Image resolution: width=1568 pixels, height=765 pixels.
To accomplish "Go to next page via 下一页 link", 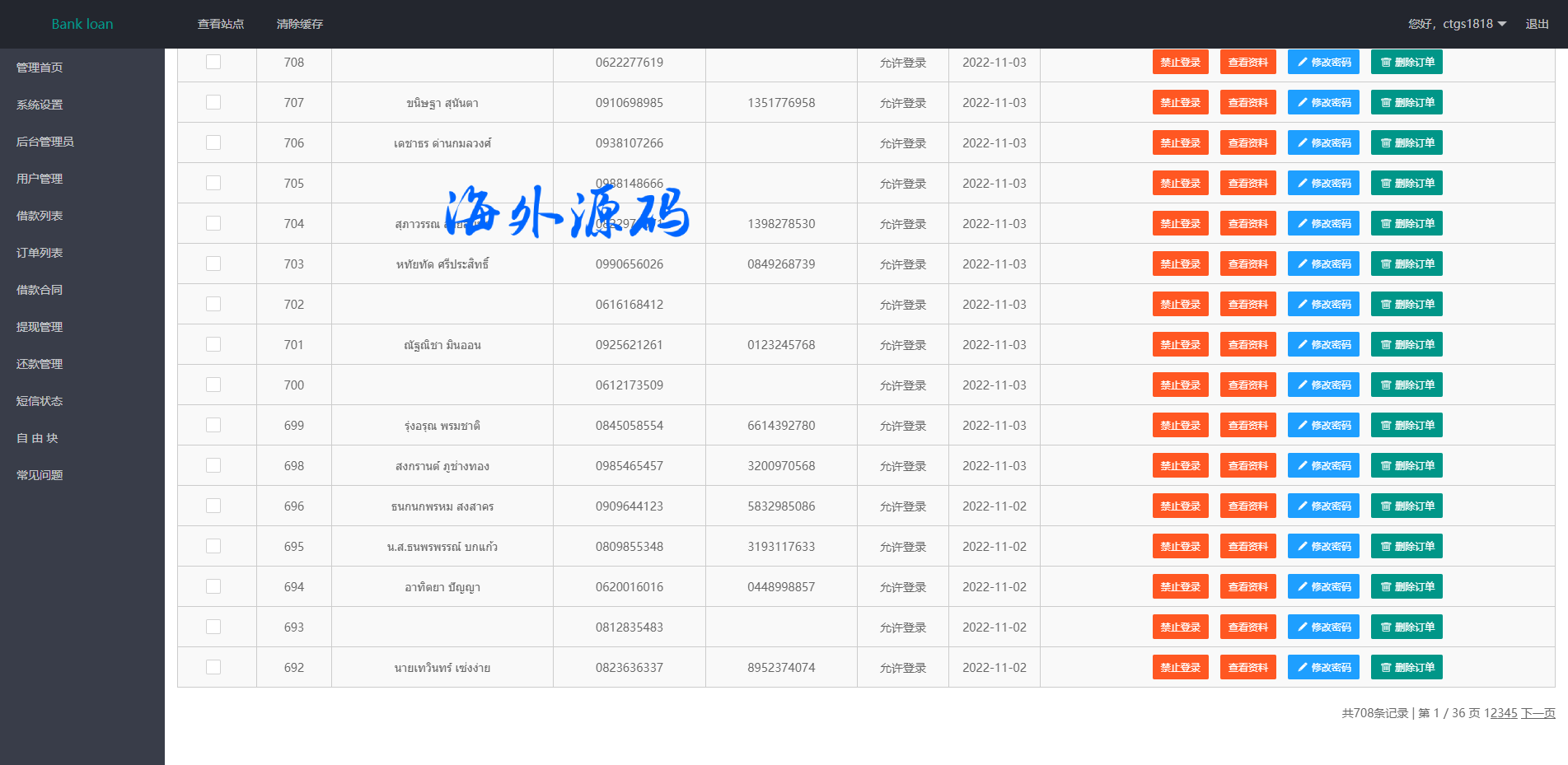I will pos(1538,713).
